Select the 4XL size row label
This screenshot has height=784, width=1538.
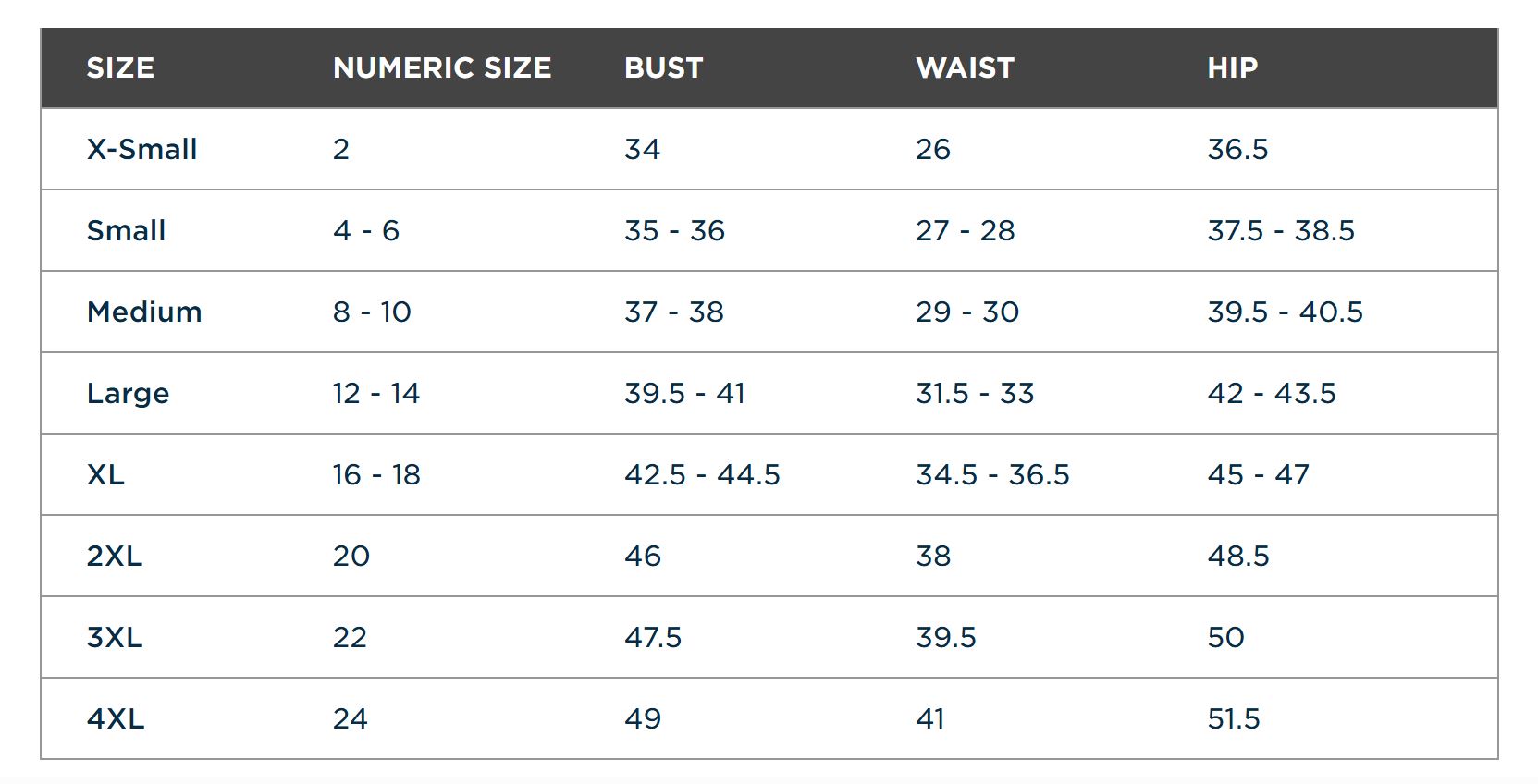click(116, 719)
